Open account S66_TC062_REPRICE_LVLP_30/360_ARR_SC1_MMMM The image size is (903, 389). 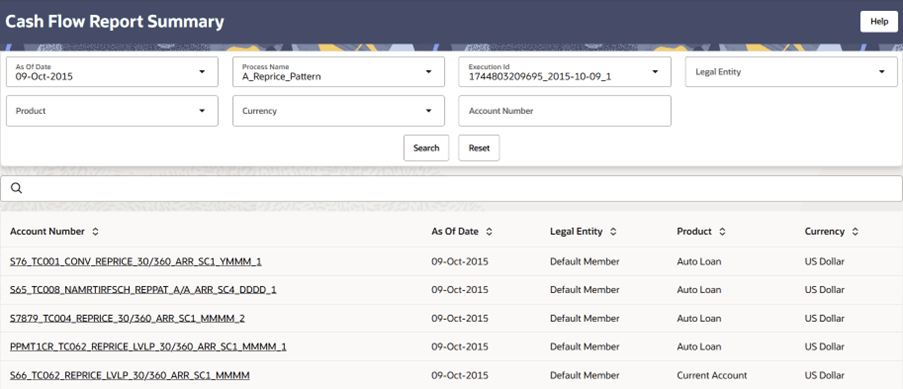pyautogui.click(x=130, y=375)
